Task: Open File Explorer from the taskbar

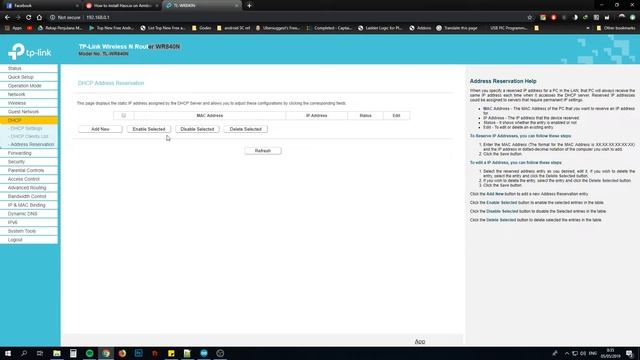Action: click(x=57, y=353)
